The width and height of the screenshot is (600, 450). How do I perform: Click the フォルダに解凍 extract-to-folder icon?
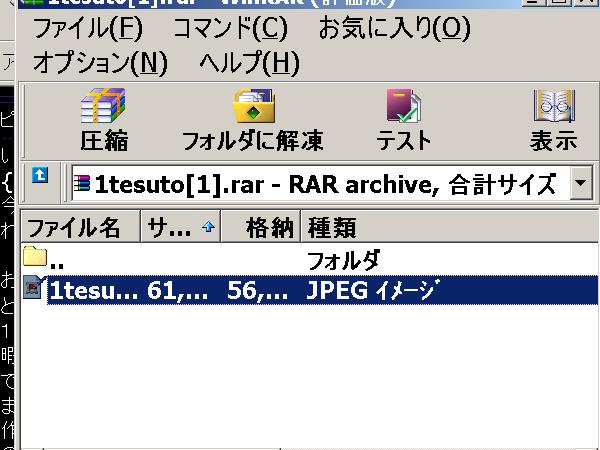(x=254, y=106)
